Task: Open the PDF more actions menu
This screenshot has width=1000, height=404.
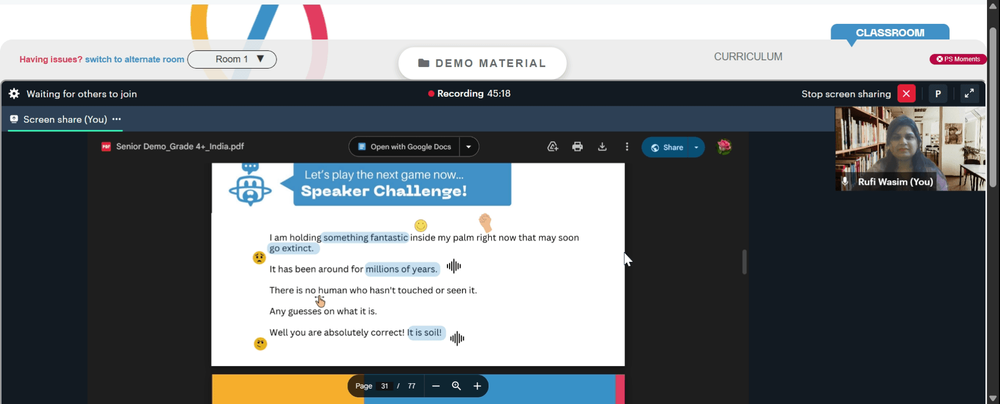Action: tap(627, 147)
